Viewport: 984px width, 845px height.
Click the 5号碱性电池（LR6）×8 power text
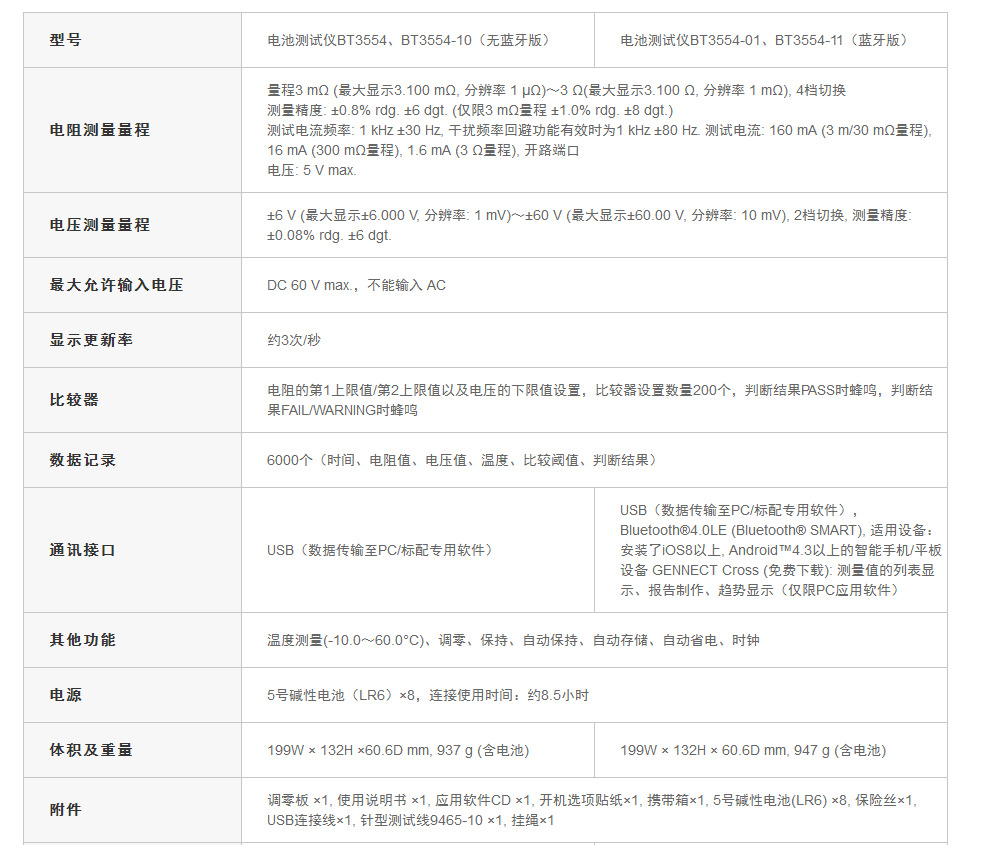tap(428, 695)
